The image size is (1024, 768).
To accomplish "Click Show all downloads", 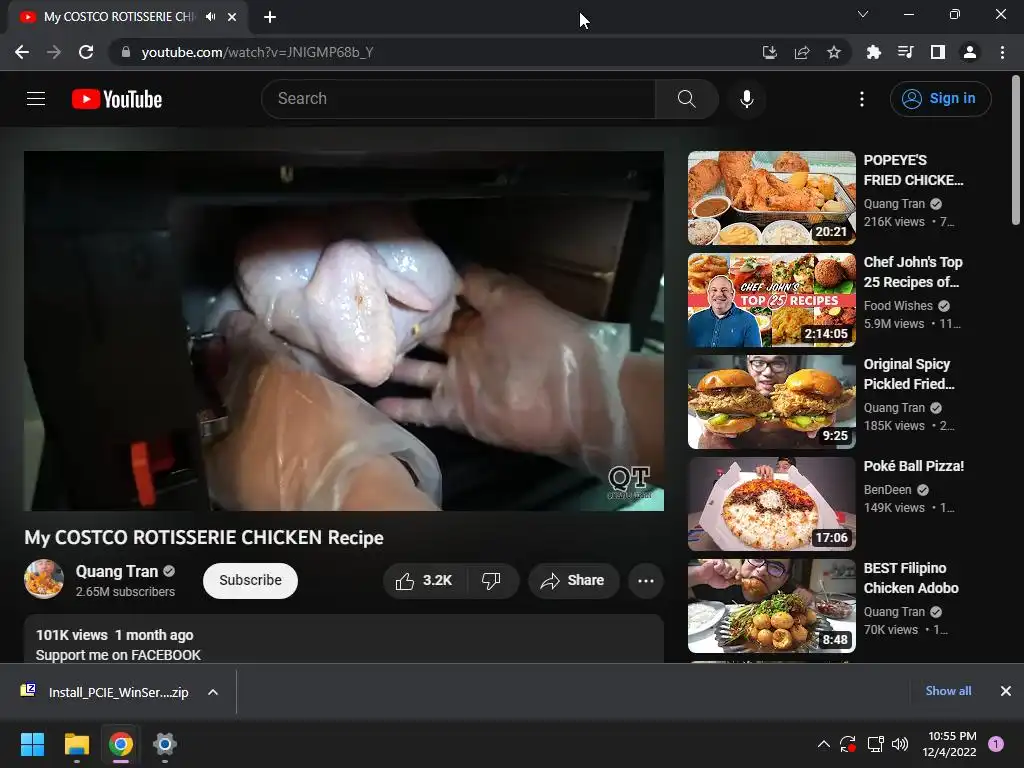I will 948,691.
